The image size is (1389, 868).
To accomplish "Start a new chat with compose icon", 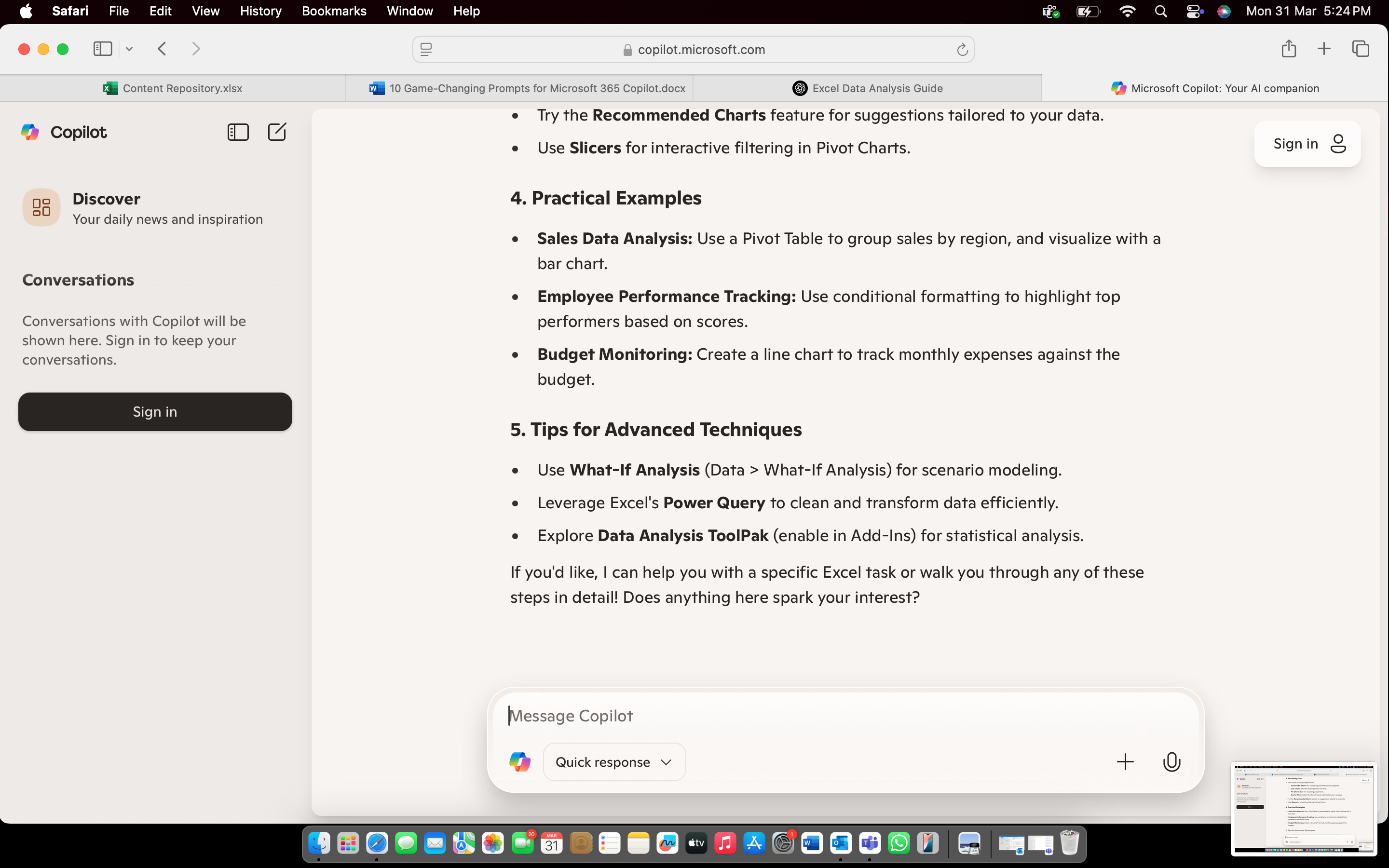I will [x=277, y=132].
